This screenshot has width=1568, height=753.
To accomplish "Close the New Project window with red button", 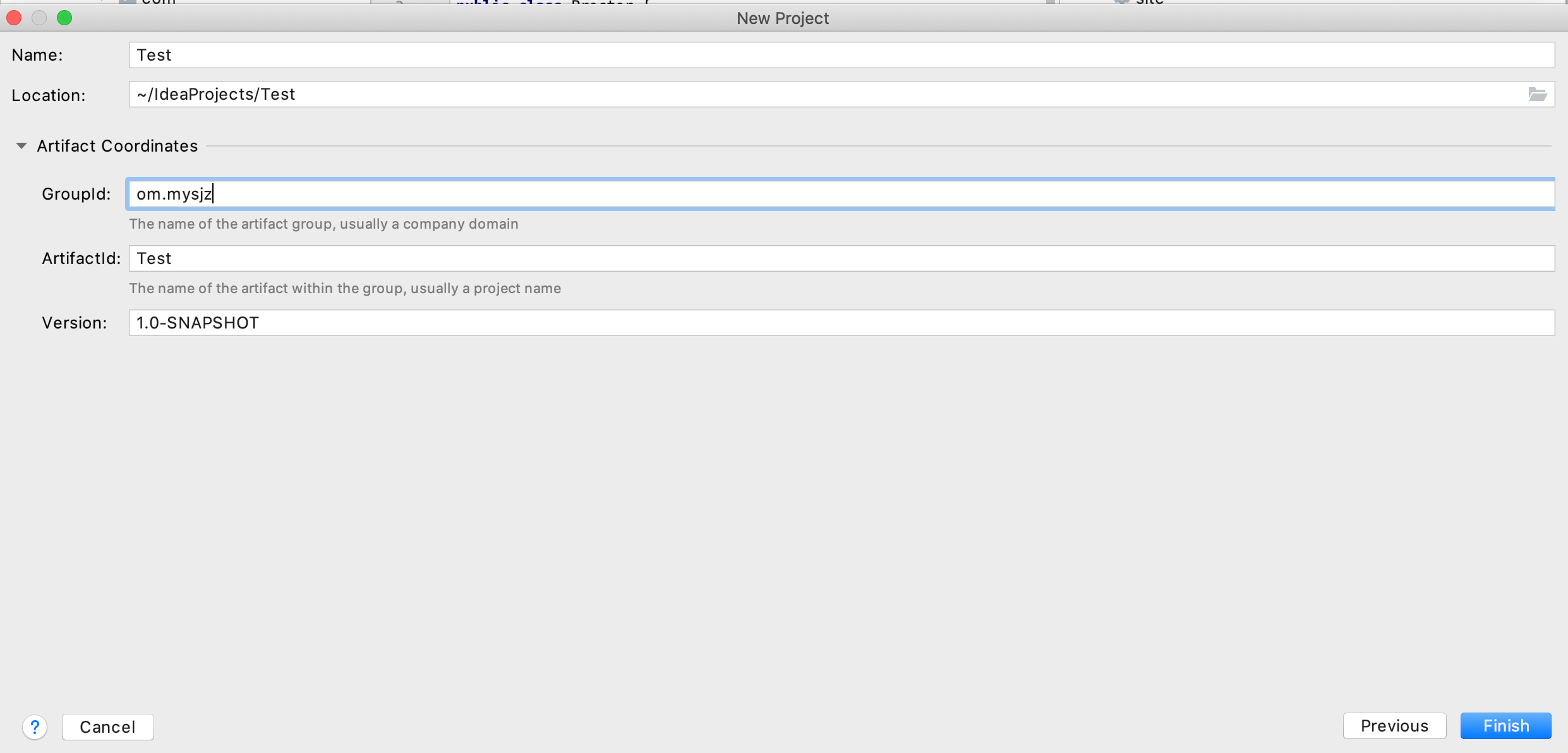I will coord(15,18).
